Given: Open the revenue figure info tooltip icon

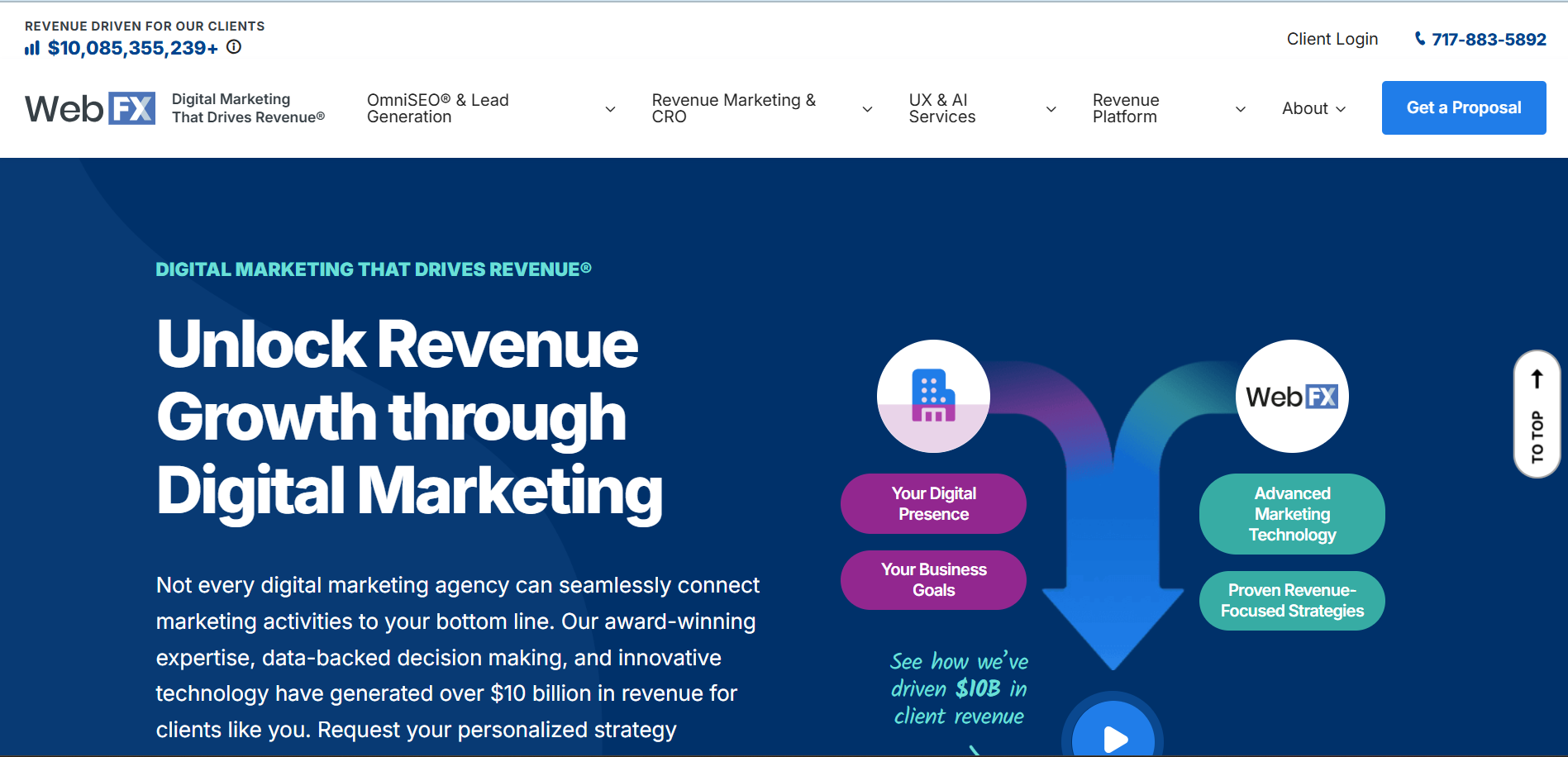Looking at the screenshot, I should (x=233, y=47).
